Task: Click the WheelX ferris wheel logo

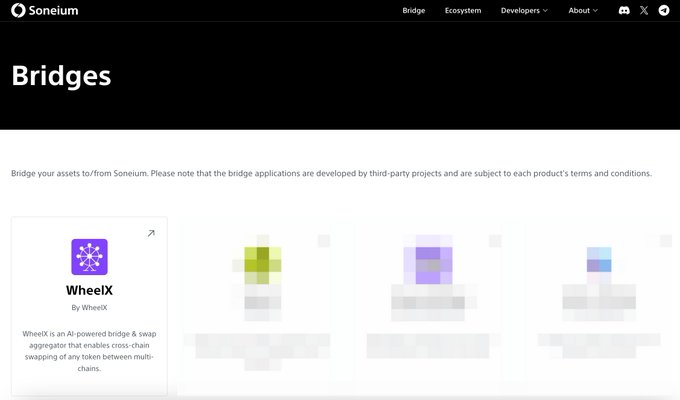Action: [x=89, y=257]
